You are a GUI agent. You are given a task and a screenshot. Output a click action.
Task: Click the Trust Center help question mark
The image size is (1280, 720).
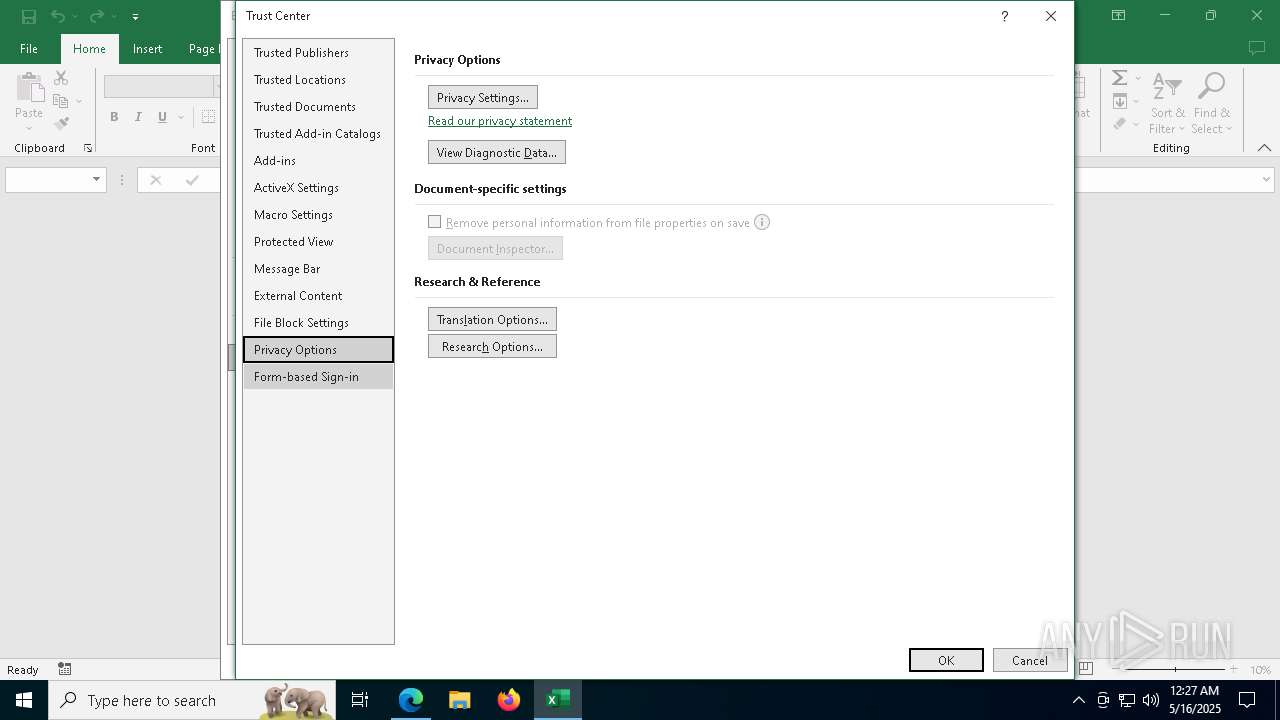(1004, 16)
